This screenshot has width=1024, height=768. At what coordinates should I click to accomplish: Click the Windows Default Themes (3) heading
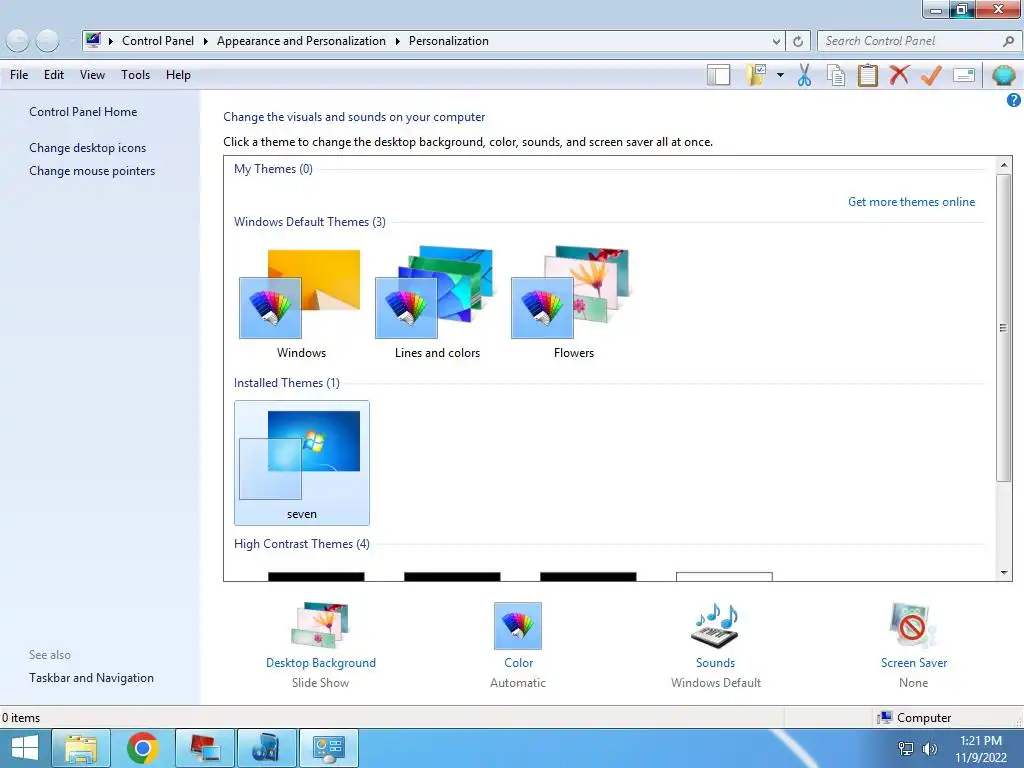(310, 222)
